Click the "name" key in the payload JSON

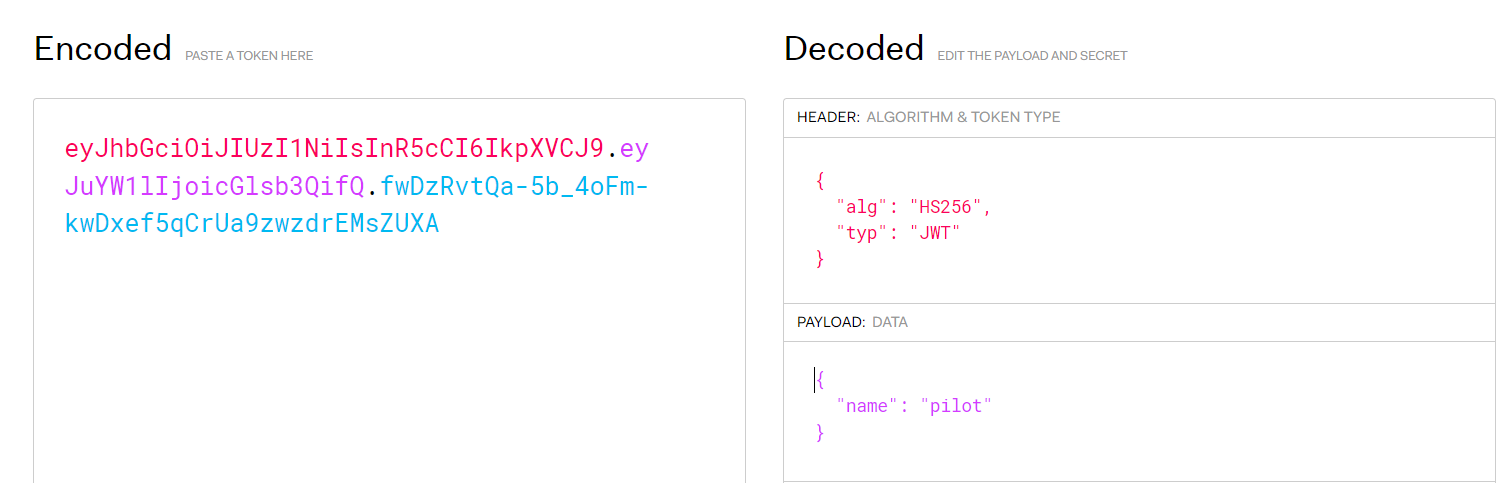point(867,406)
